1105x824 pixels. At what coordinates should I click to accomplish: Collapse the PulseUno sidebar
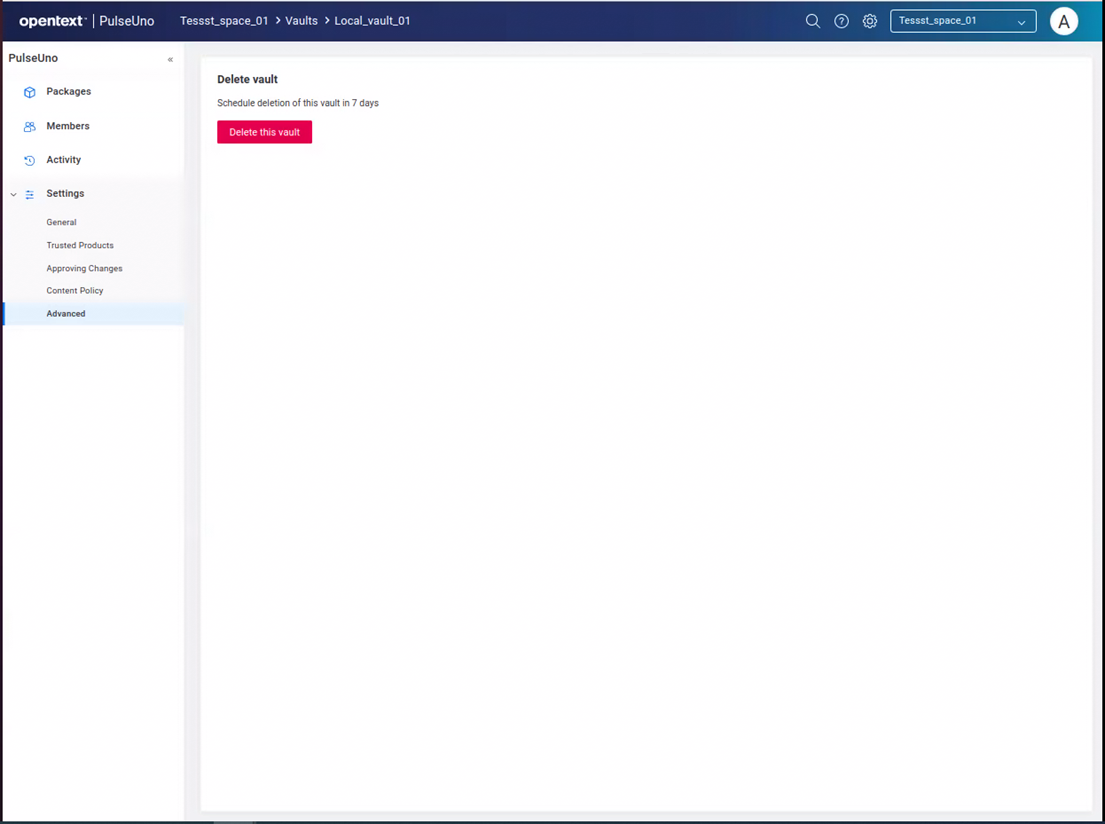(x=170, y=60)
